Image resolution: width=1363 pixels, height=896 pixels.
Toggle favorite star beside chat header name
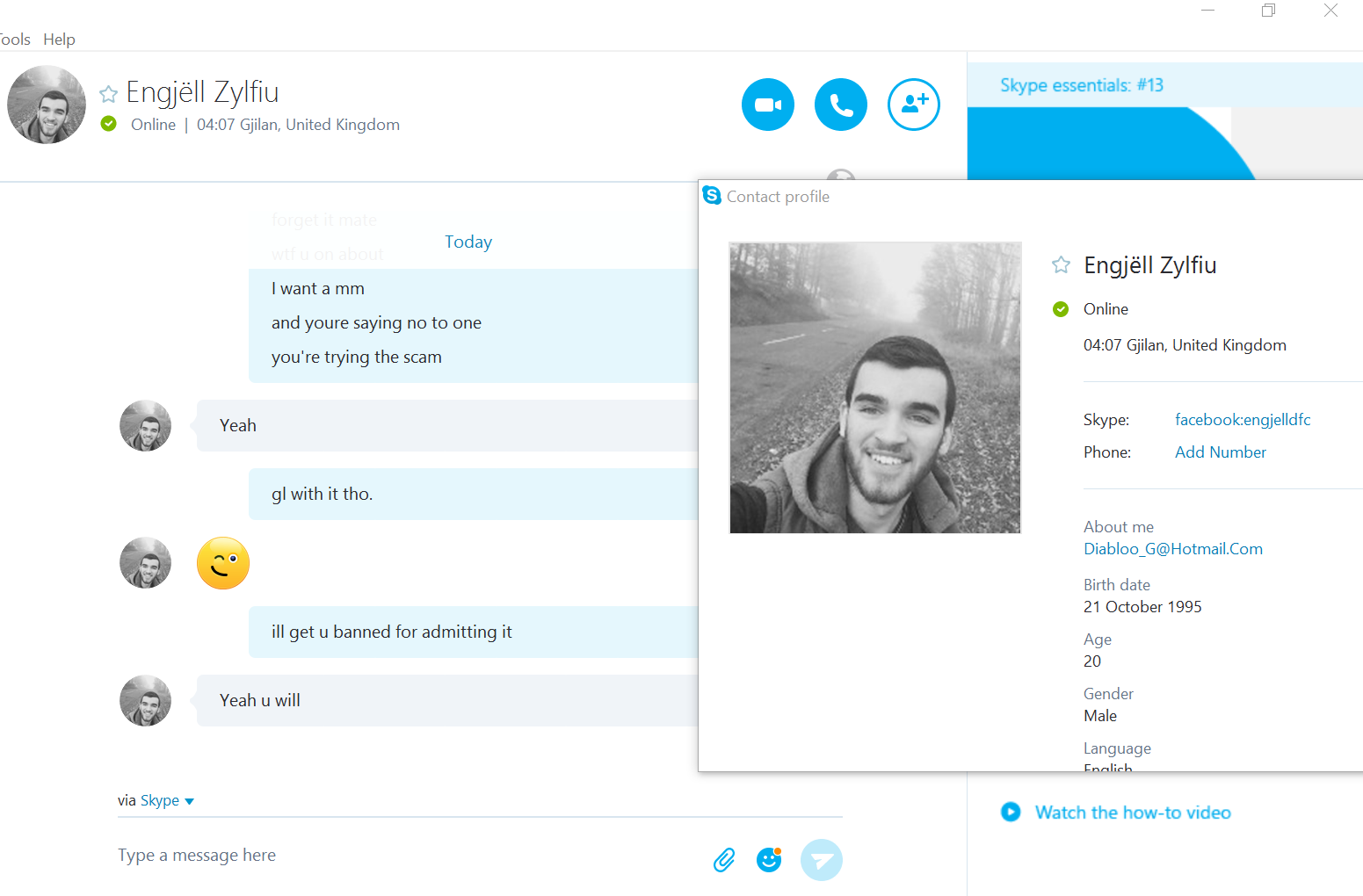pyautogui.click(x=108, y=94)
